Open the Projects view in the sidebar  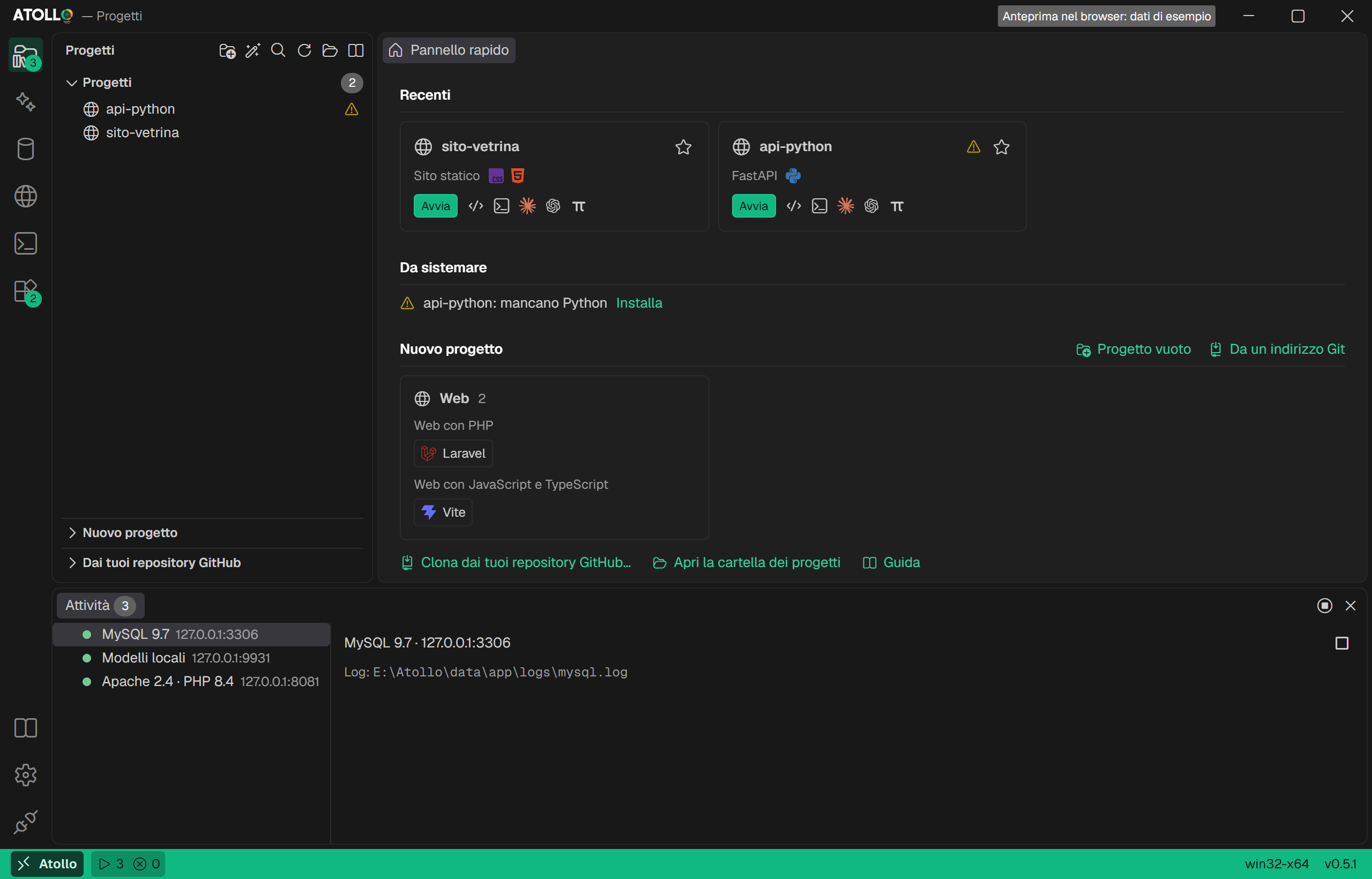point(26,55)
